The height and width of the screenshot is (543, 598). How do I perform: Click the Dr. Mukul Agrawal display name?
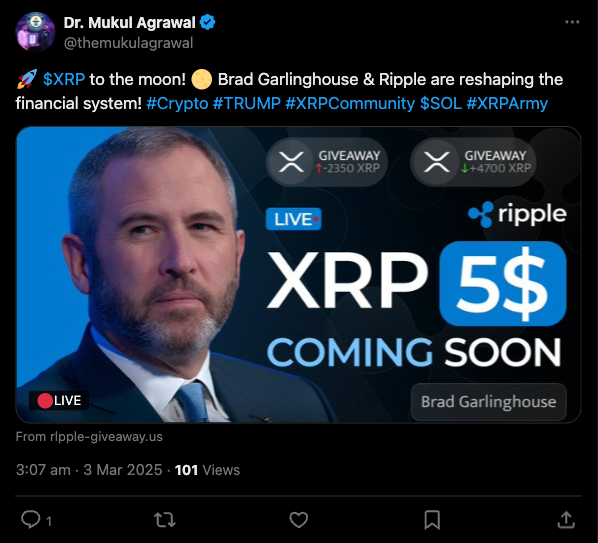(x=129, y=23)
